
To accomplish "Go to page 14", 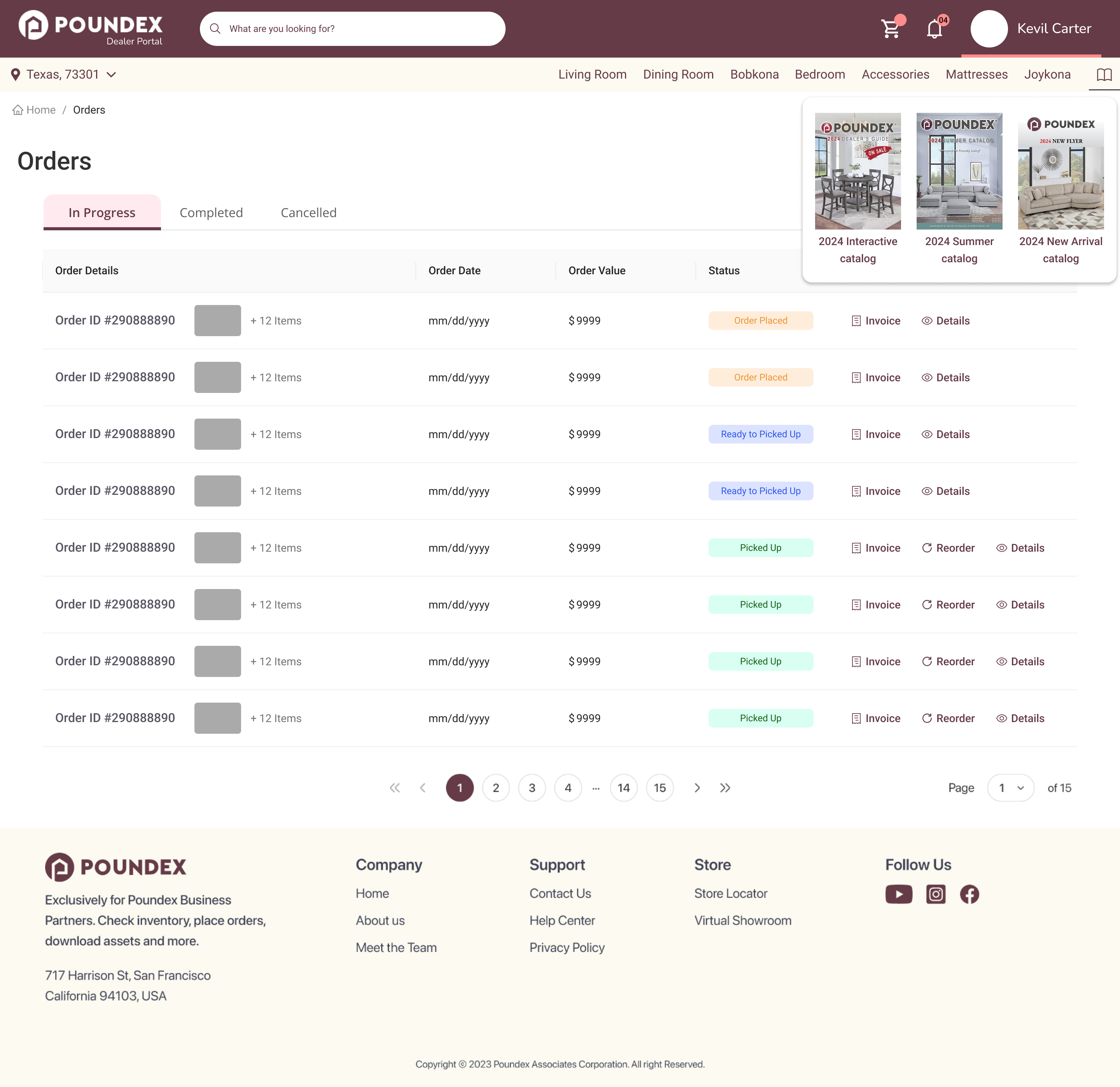I will pyautogui.click(x=623, y=788).
